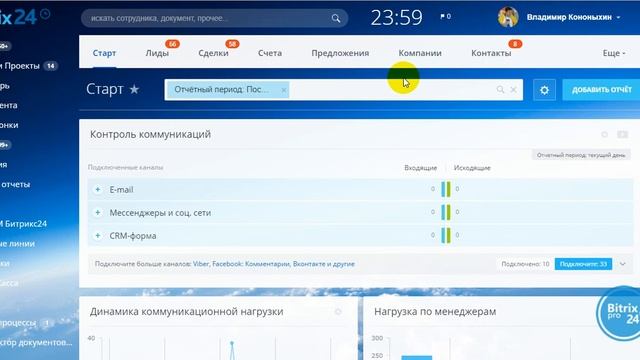Expand Мессенджеры и соц. сети row
The height and width of the screenshot is (360, 640).
(x=98, y=212)
